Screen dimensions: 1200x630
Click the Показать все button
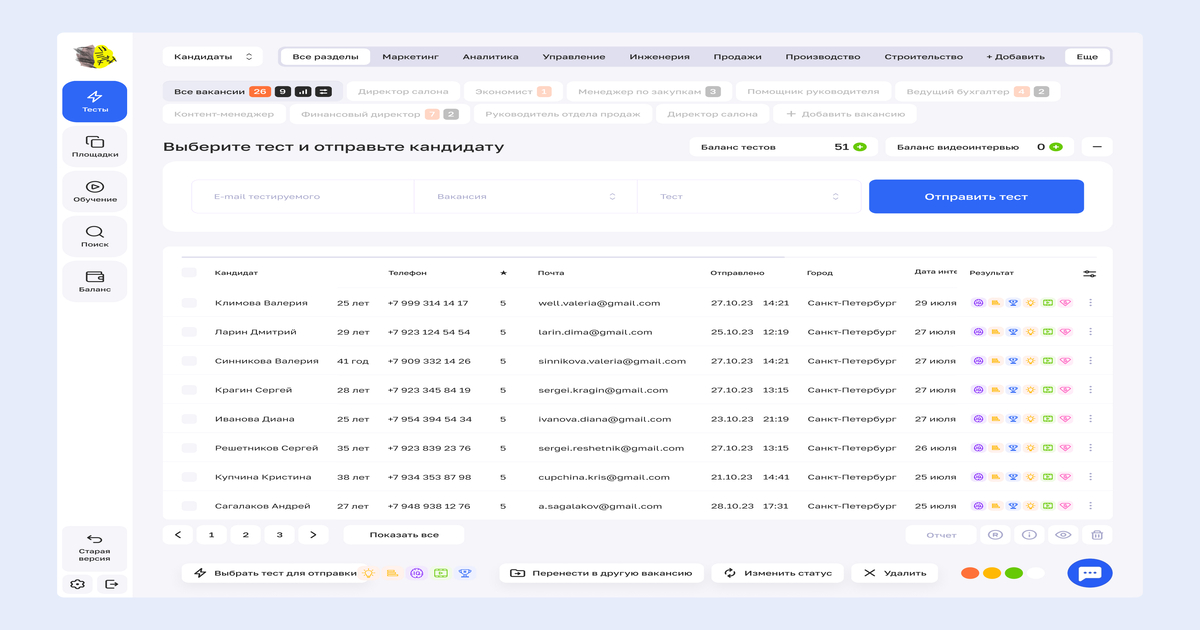click(403, 535)
